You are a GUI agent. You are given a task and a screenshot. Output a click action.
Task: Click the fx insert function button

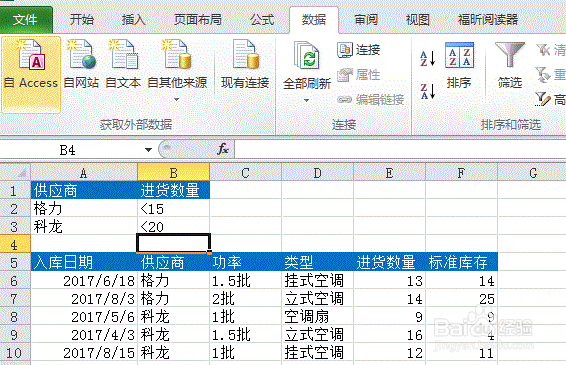coord(223,149)
